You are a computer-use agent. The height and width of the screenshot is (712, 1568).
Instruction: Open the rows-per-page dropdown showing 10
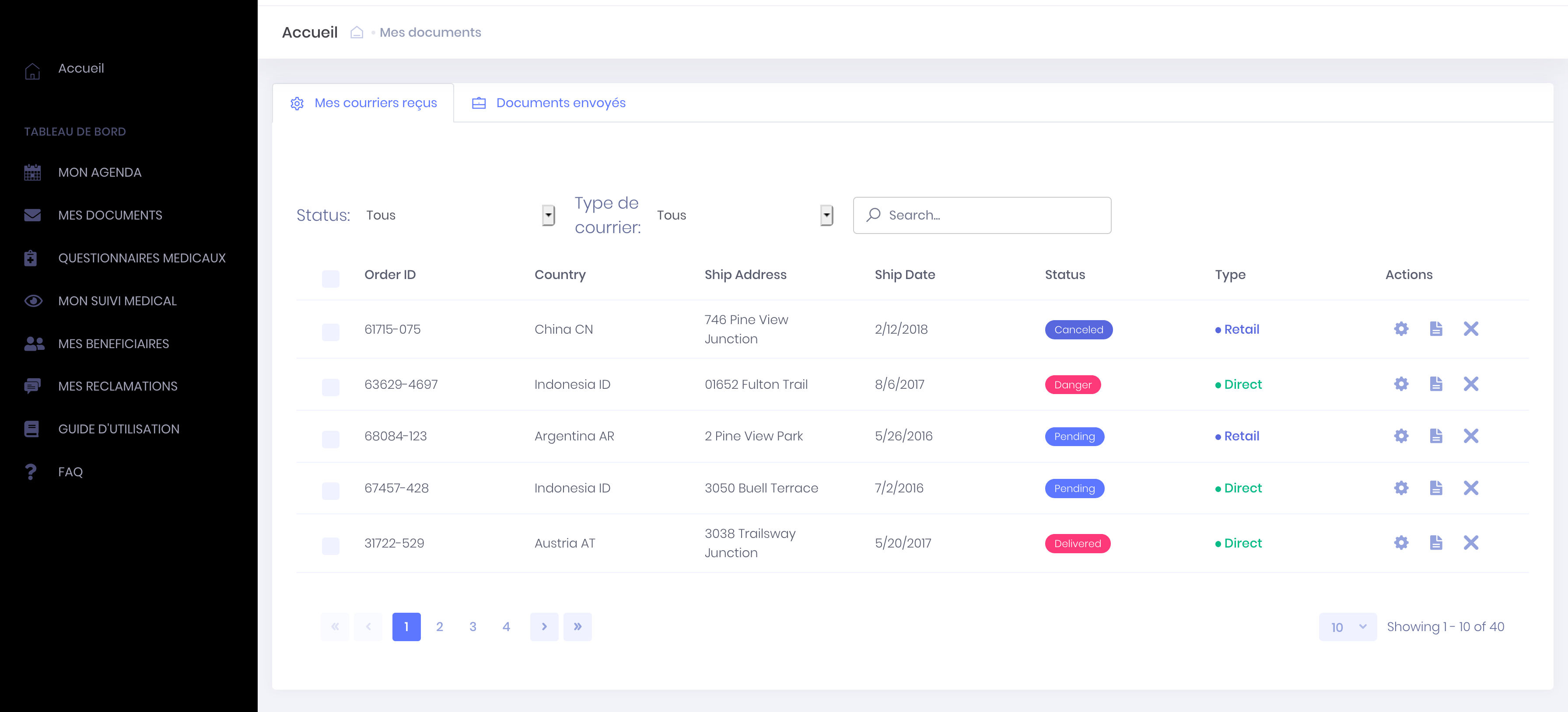tap(1347, 627)
